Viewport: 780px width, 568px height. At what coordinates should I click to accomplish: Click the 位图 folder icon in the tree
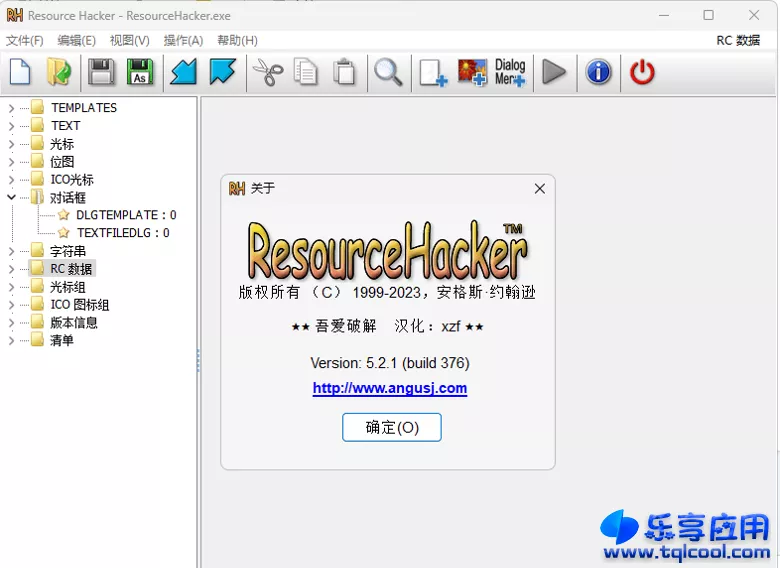[37, 161]
